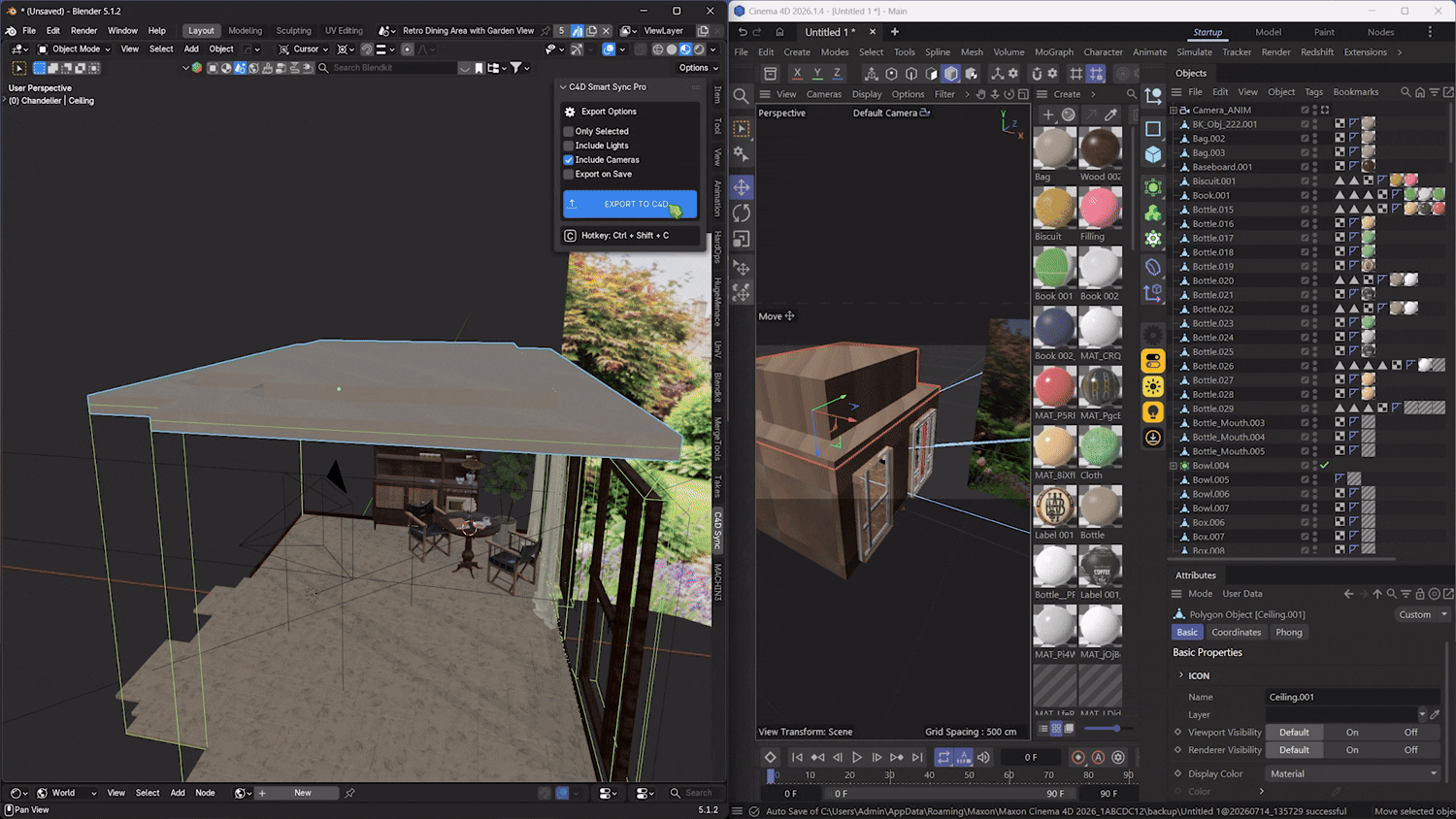Toggle Autokeying in the Cinema 4D timeline
The height and width of the screenshot is (819, 1456).
coord(1098,757)
